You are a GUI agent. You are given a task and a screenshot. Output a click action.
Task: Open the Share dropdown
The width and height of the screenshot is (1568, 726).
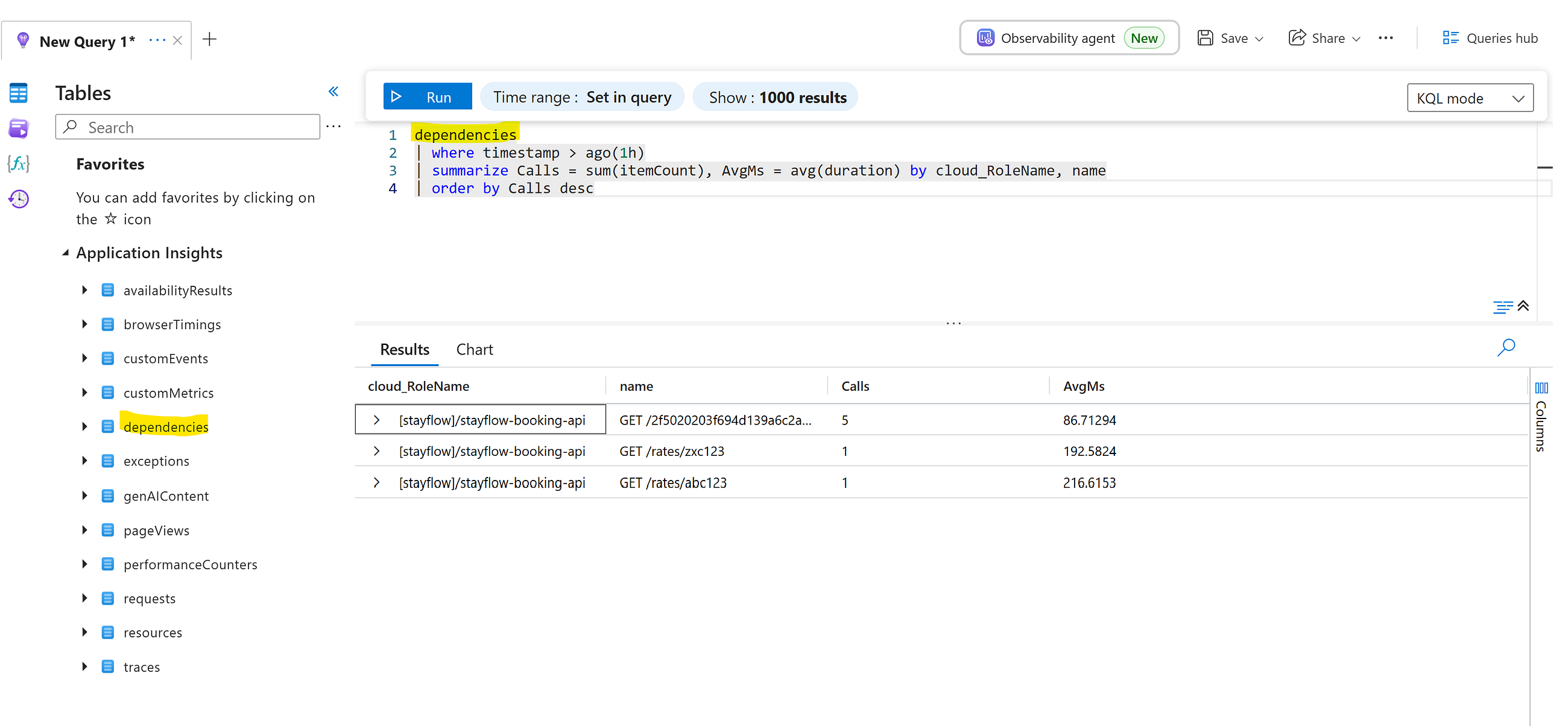coord(1324,39)
